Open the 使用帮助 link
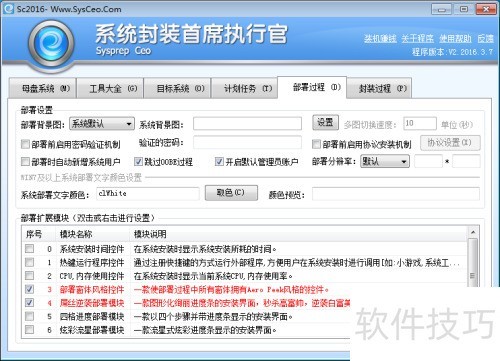 pos(455,39)
